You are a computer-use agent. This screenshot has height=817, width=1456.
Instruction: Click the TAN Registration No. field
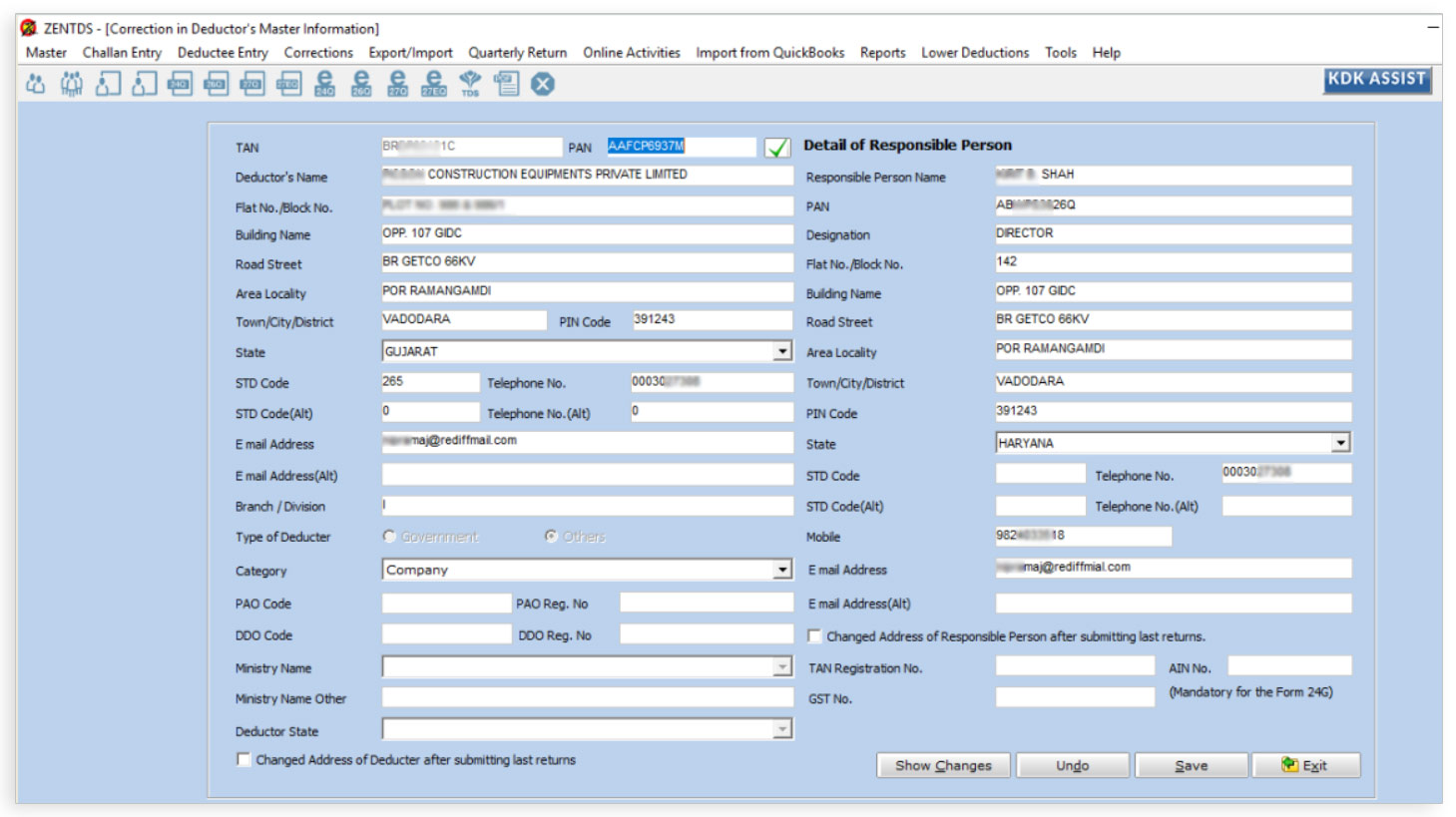pos(1075,666)
